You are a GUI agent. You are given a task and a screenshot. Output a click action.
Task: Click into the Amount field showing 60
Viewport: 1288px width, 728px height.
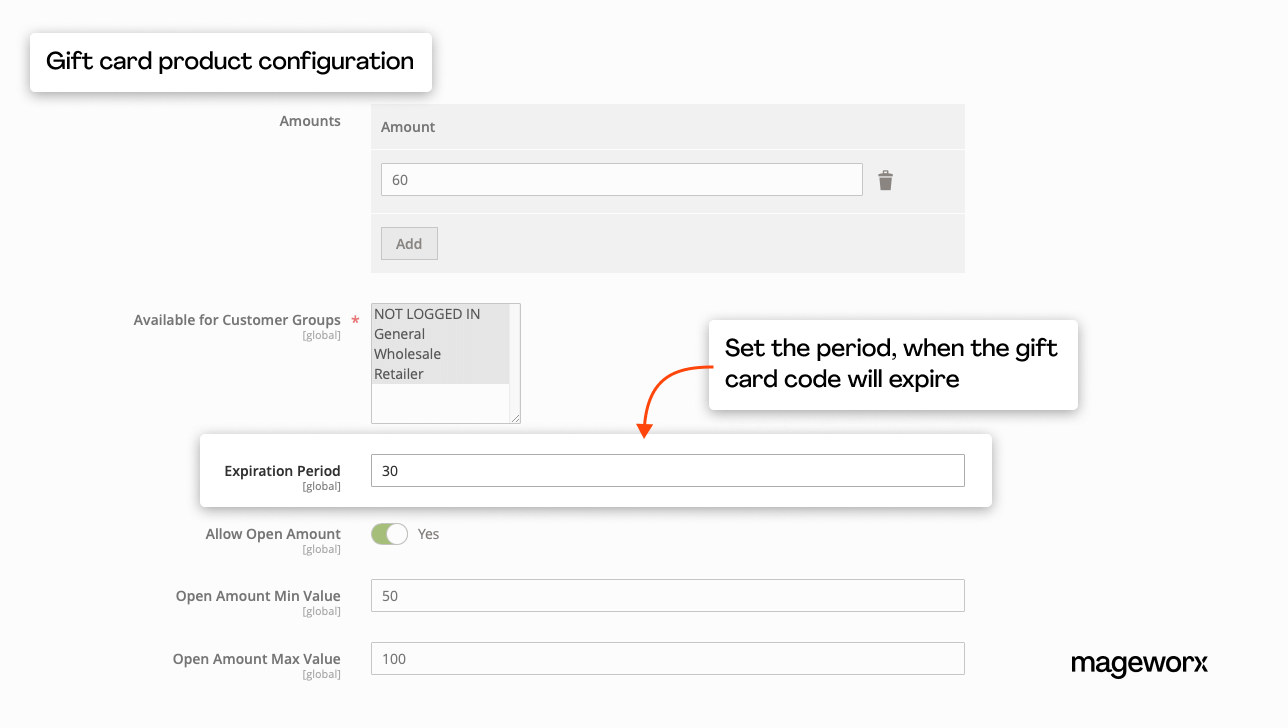click(621, 180)
